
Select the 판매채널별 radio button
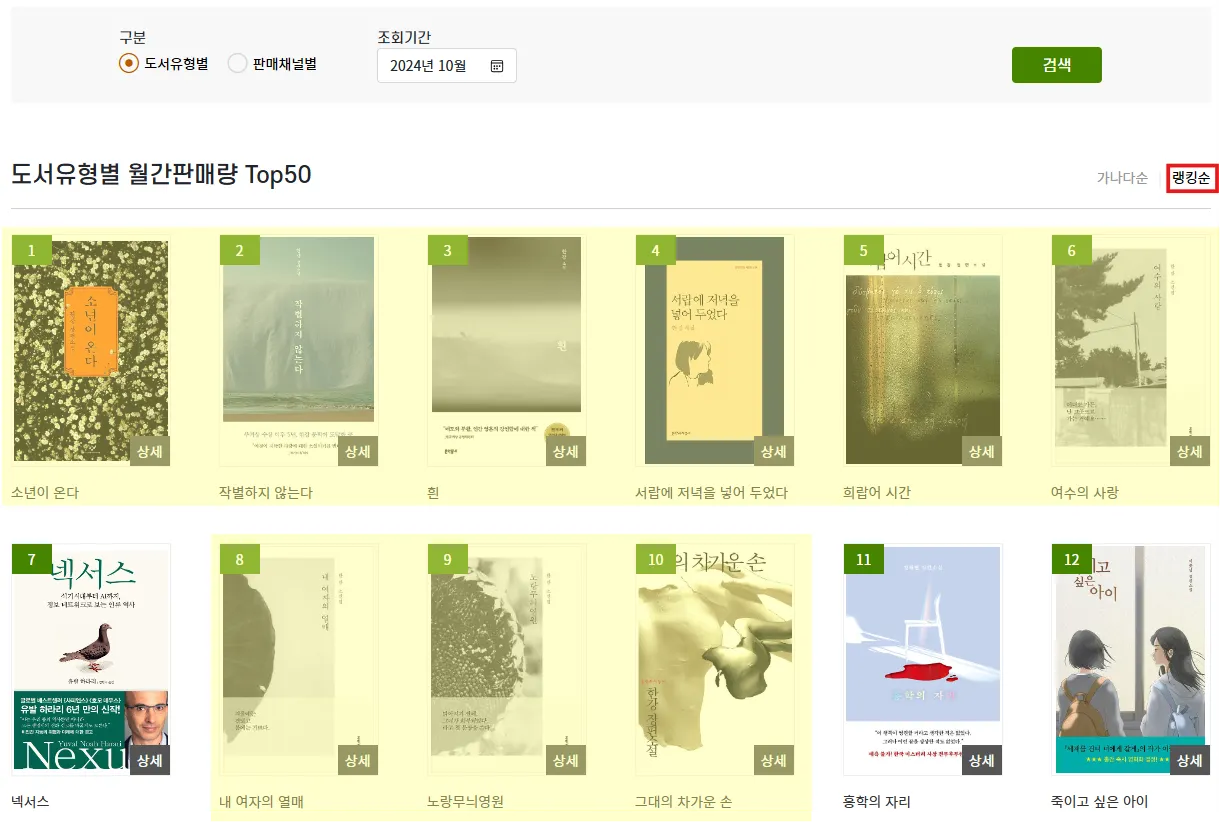[x=237, y=63]
